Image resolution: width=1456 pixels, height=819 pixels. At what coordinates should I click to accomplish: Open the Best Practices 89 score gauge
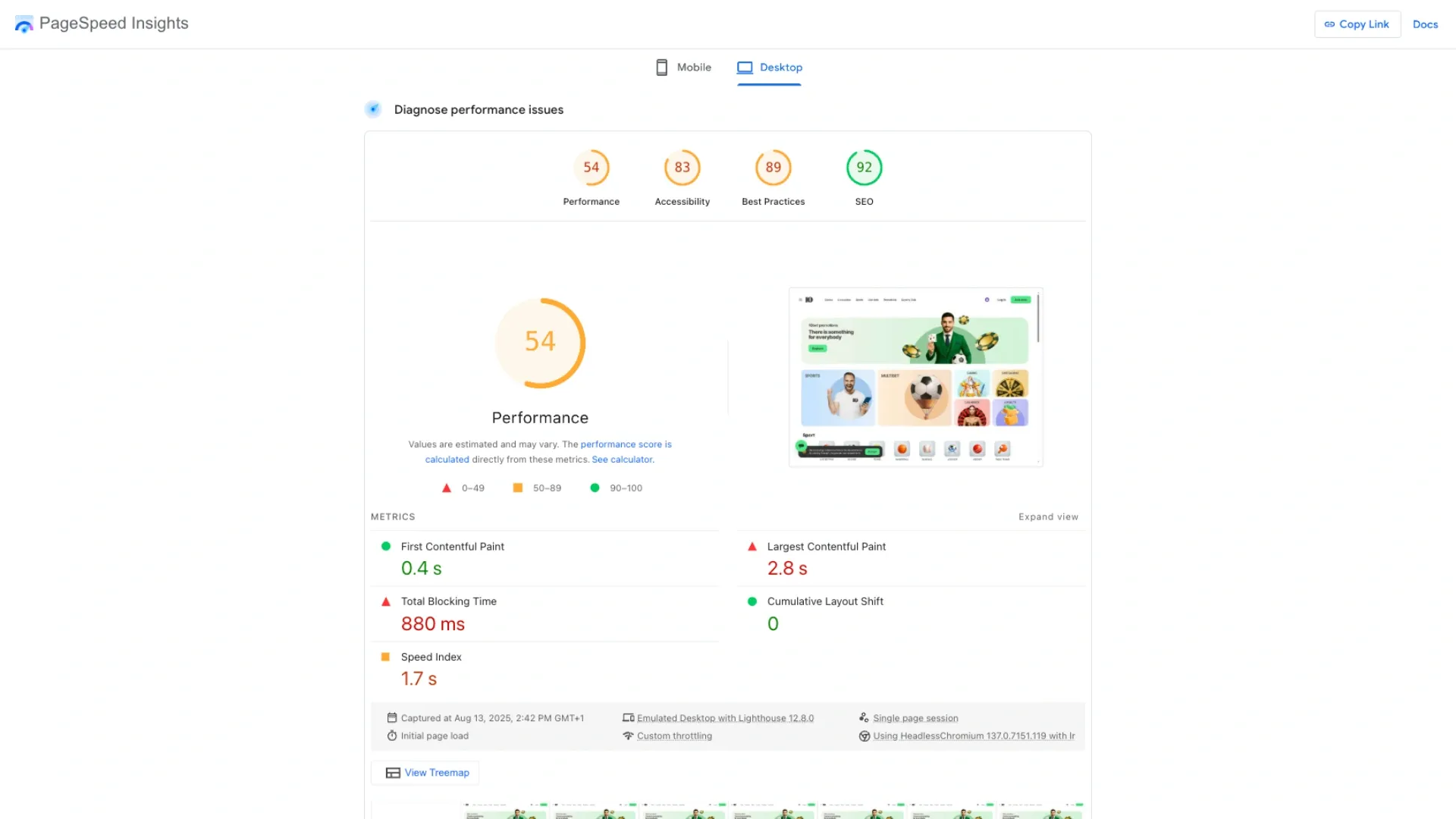pos(773,168)
